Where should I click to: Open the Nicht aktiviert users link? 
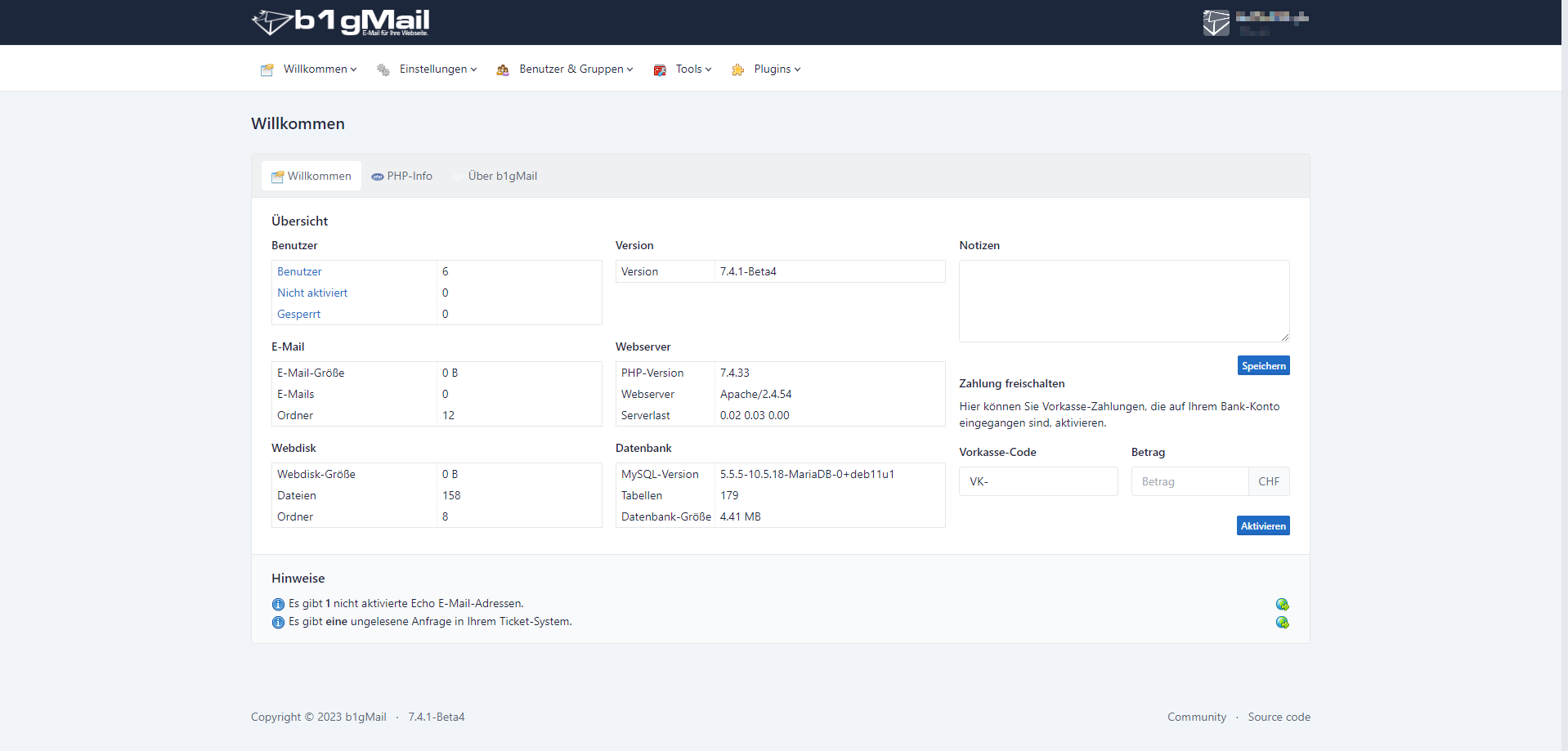pos(312,293)
